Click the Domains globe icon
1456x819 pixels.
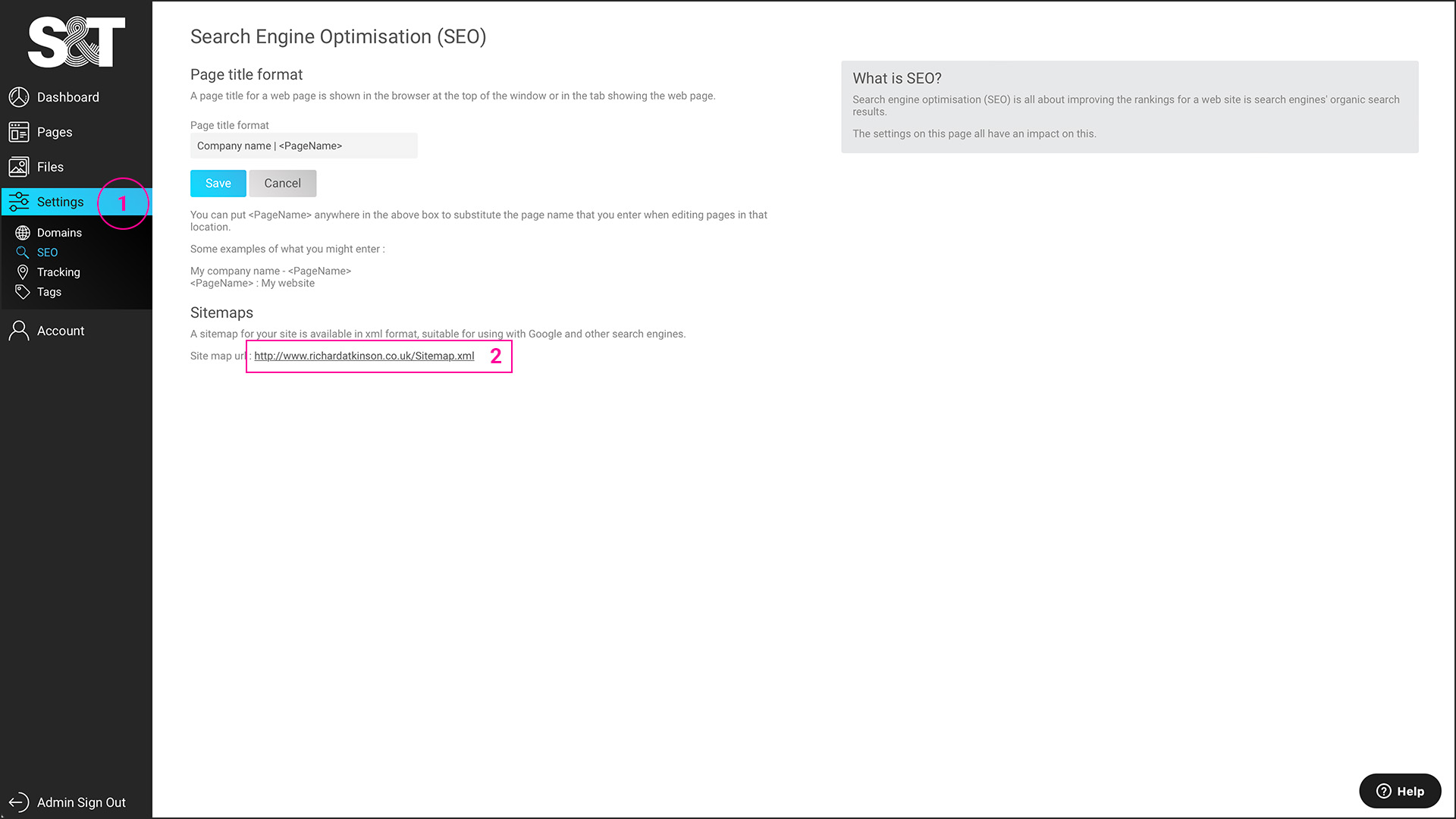click(23, 233)
